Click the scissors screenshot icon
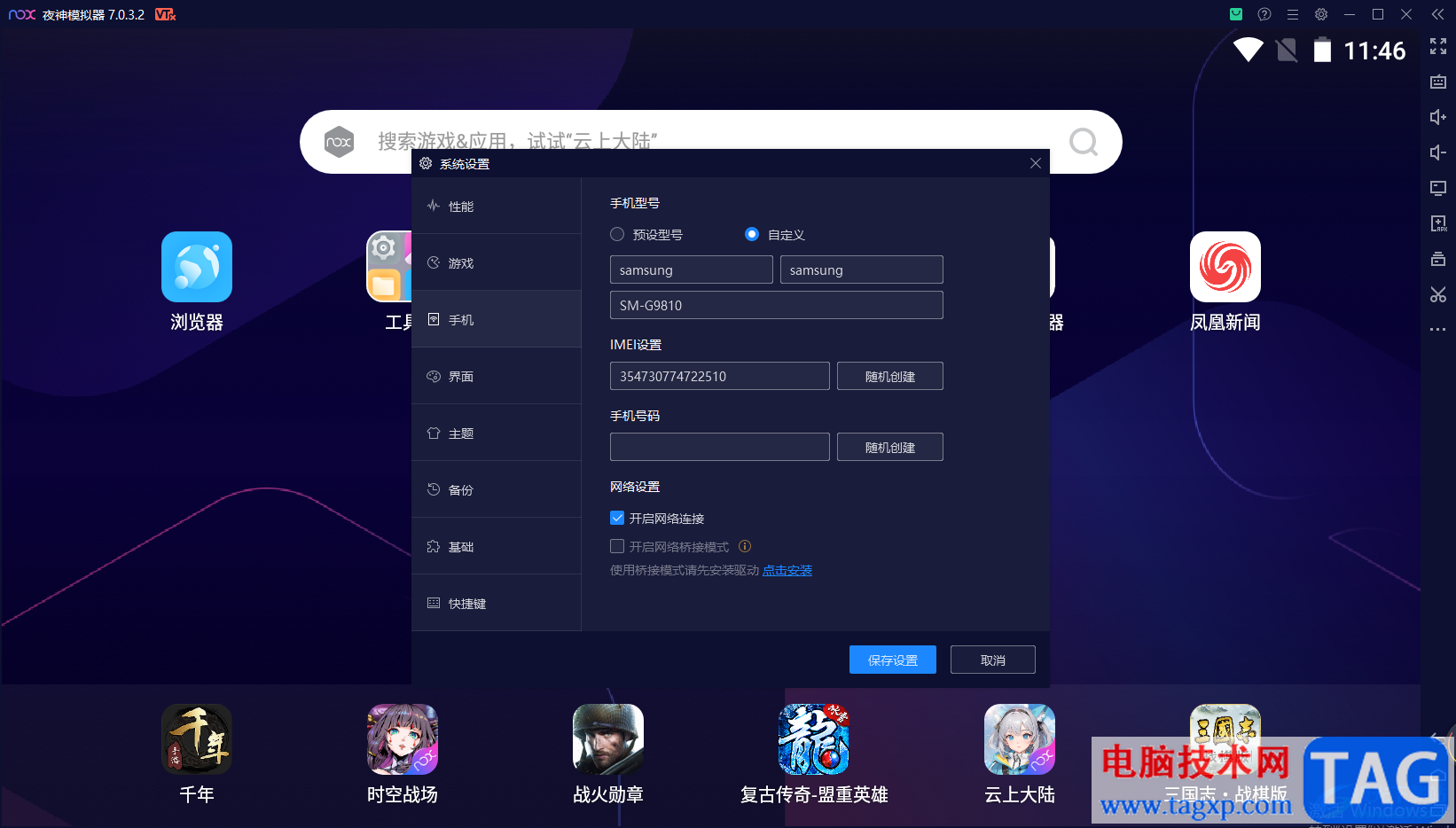Screen dimensions: 1456x828 1438,294
